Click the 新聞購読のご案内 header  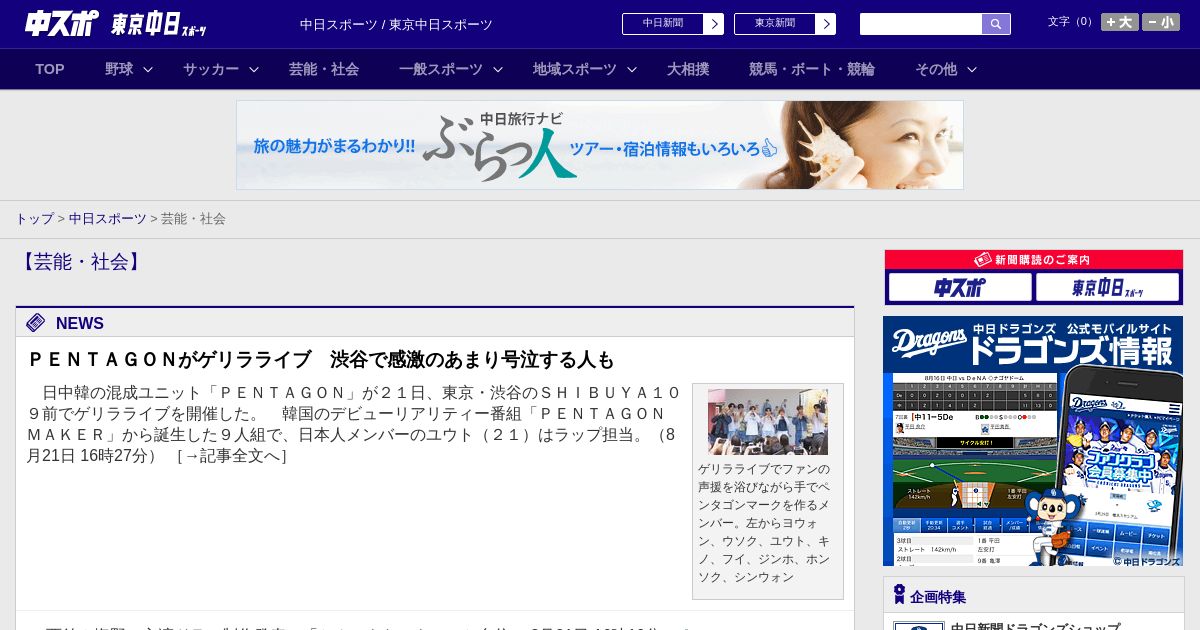(1034, 260)
